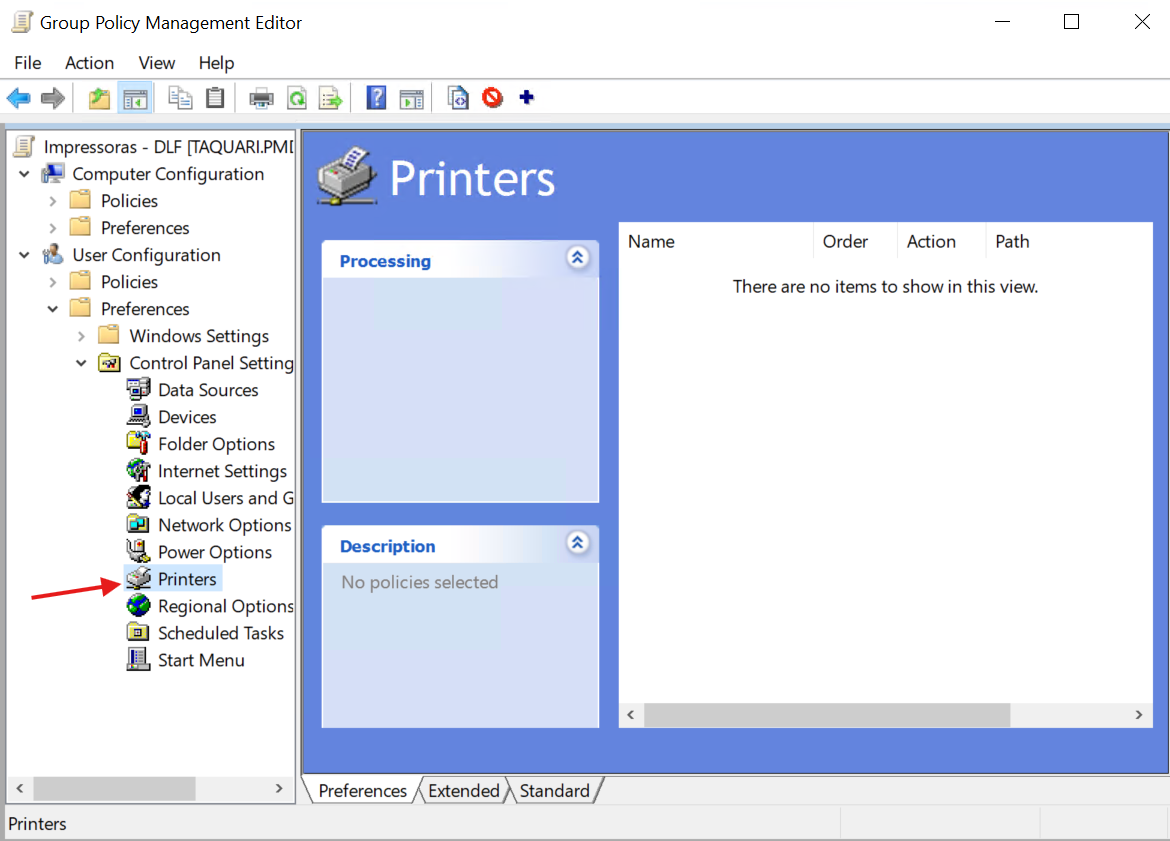Open the Action menu
Viewport: 1170px width, 841px height.
(89, 63)
